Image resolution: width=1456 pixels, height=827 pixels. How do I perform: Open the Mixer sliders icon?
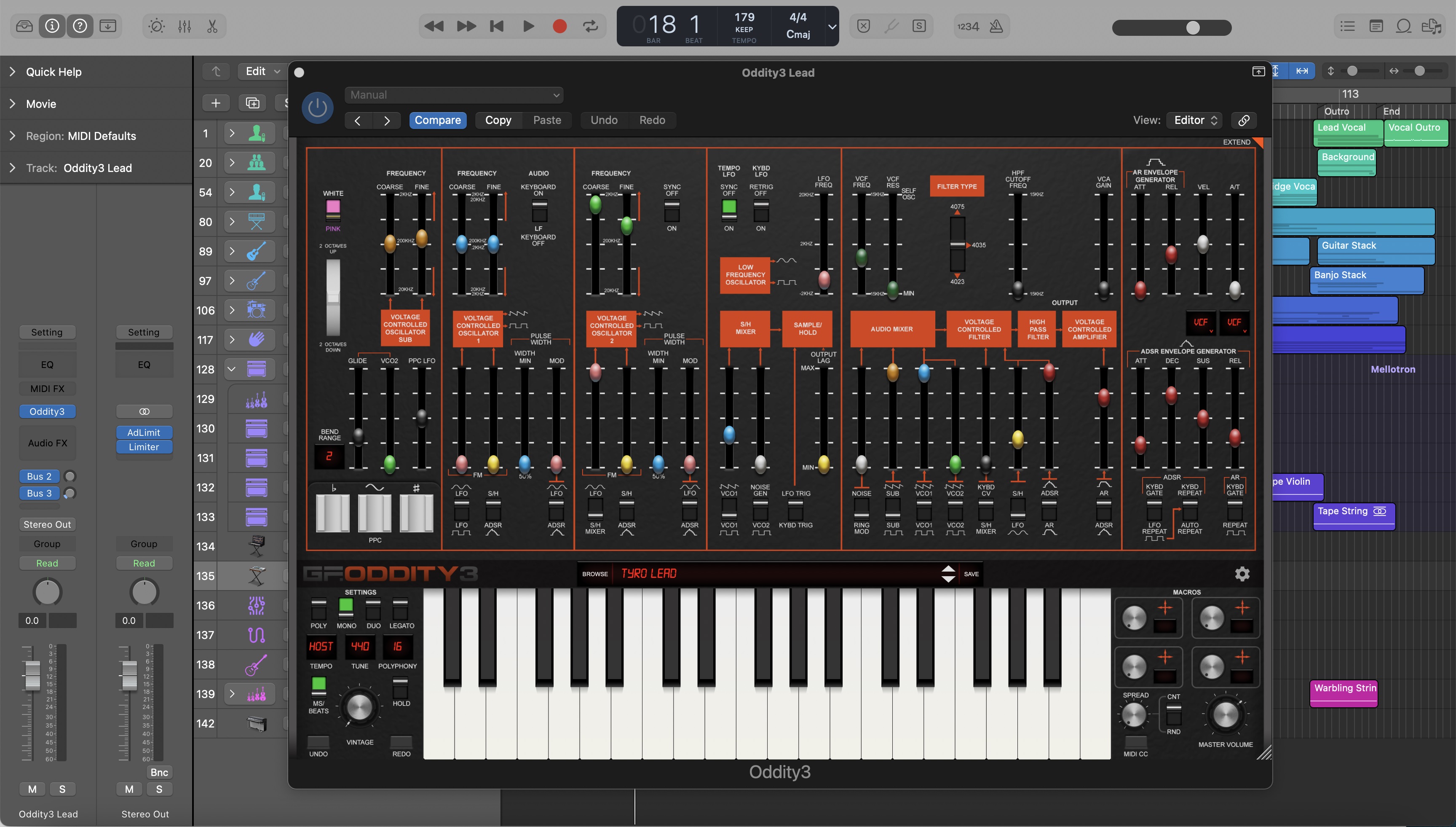click(x=185, y=26)
